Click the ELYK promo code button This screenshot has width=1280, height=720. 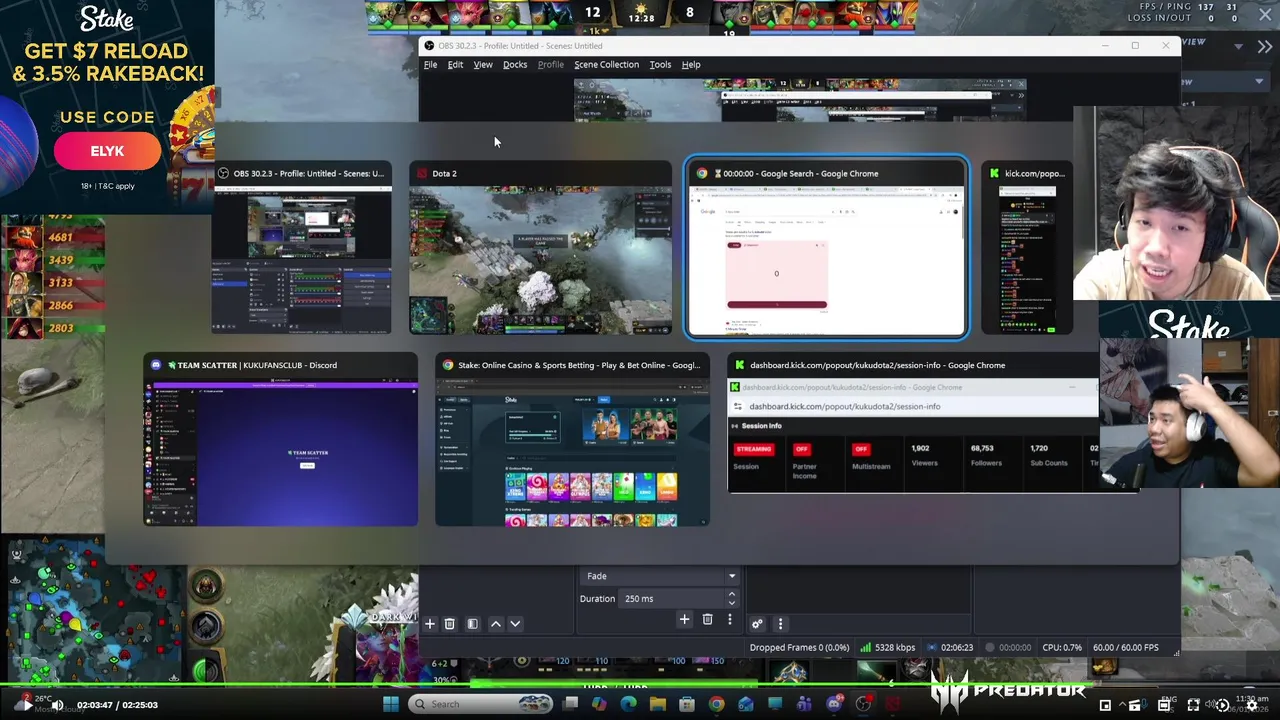point(107,151)
